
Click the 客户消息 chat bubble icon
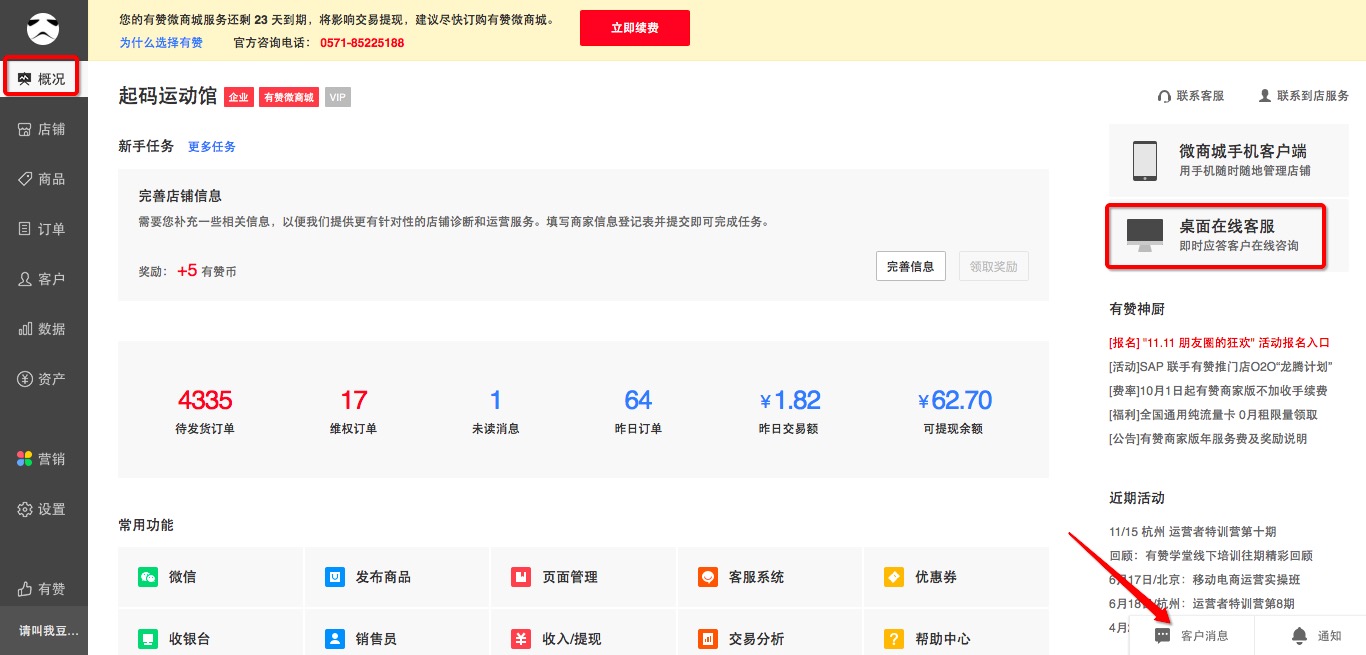[x=1162, y=636]
